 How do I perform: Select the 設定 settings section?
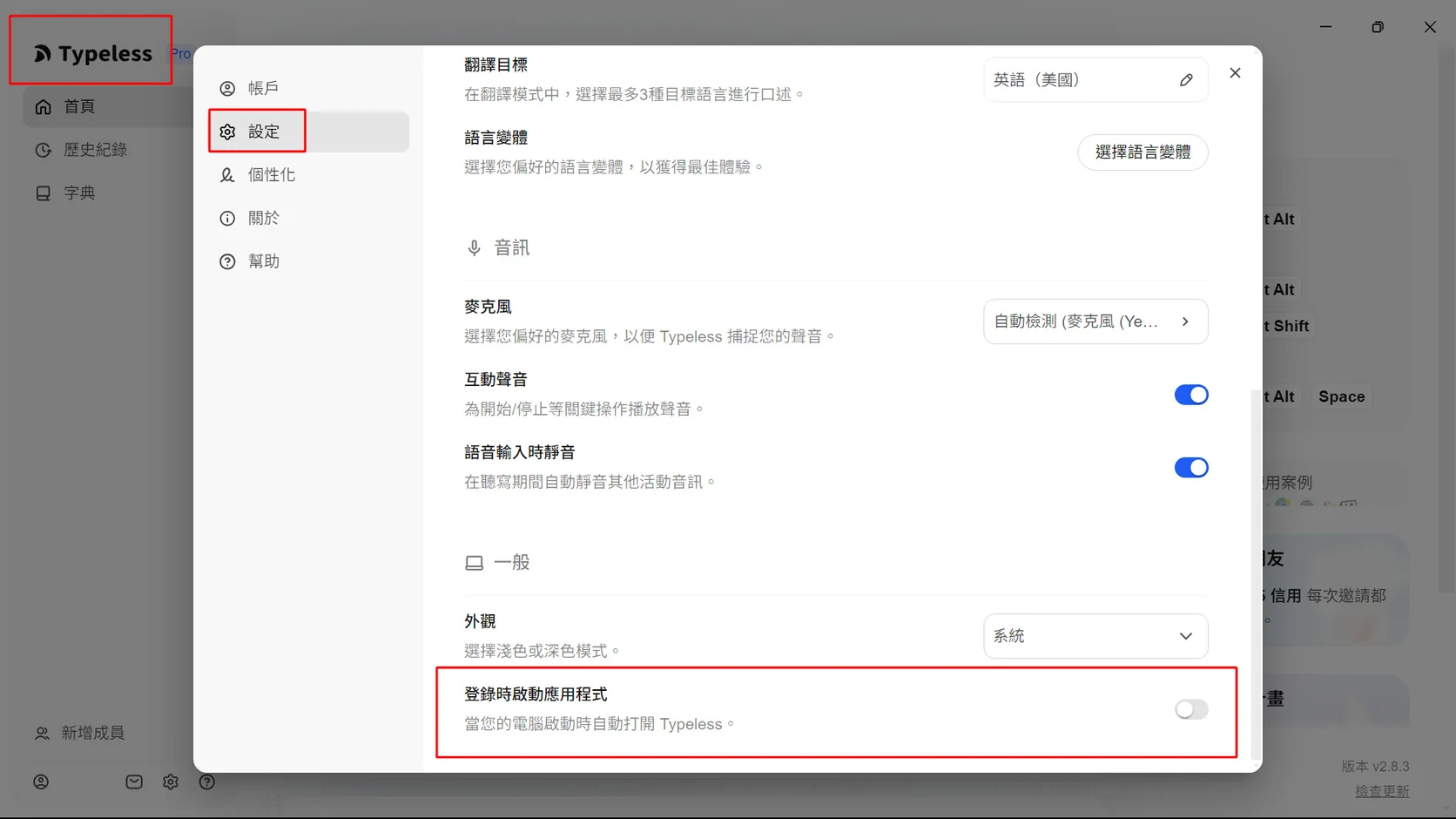pyautogui.click(x=308, y=132)
